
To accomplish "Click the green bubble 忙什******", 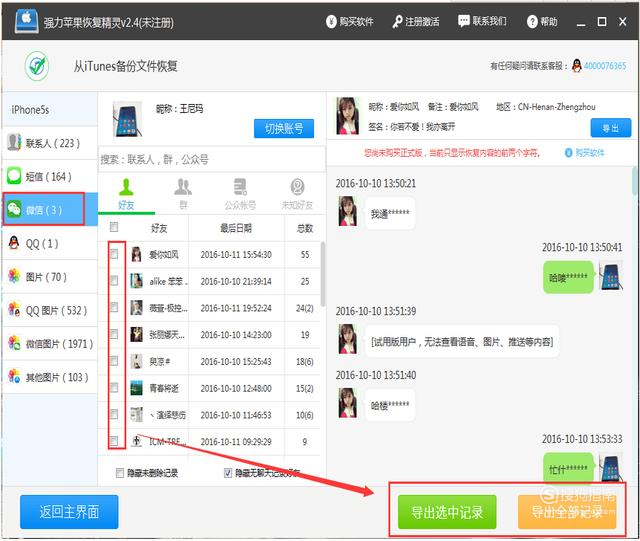I will tap(568, 468).
